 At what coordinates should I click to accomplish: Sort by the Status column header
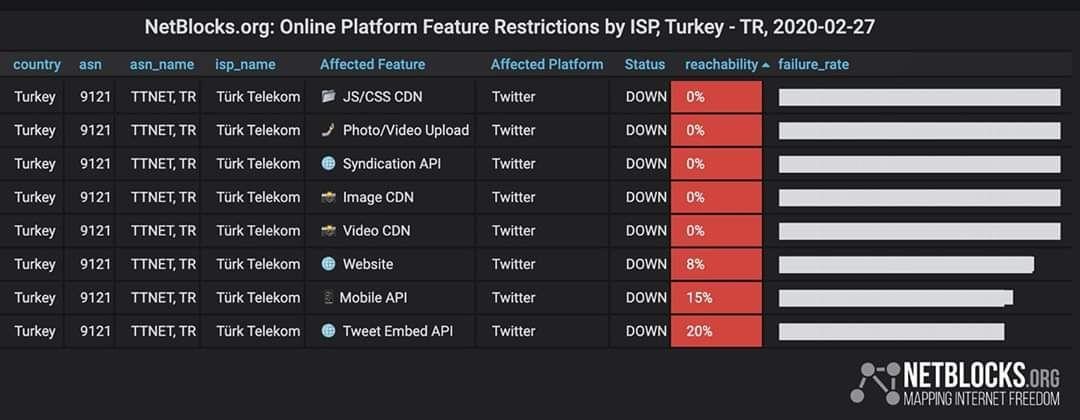(645, 65)
